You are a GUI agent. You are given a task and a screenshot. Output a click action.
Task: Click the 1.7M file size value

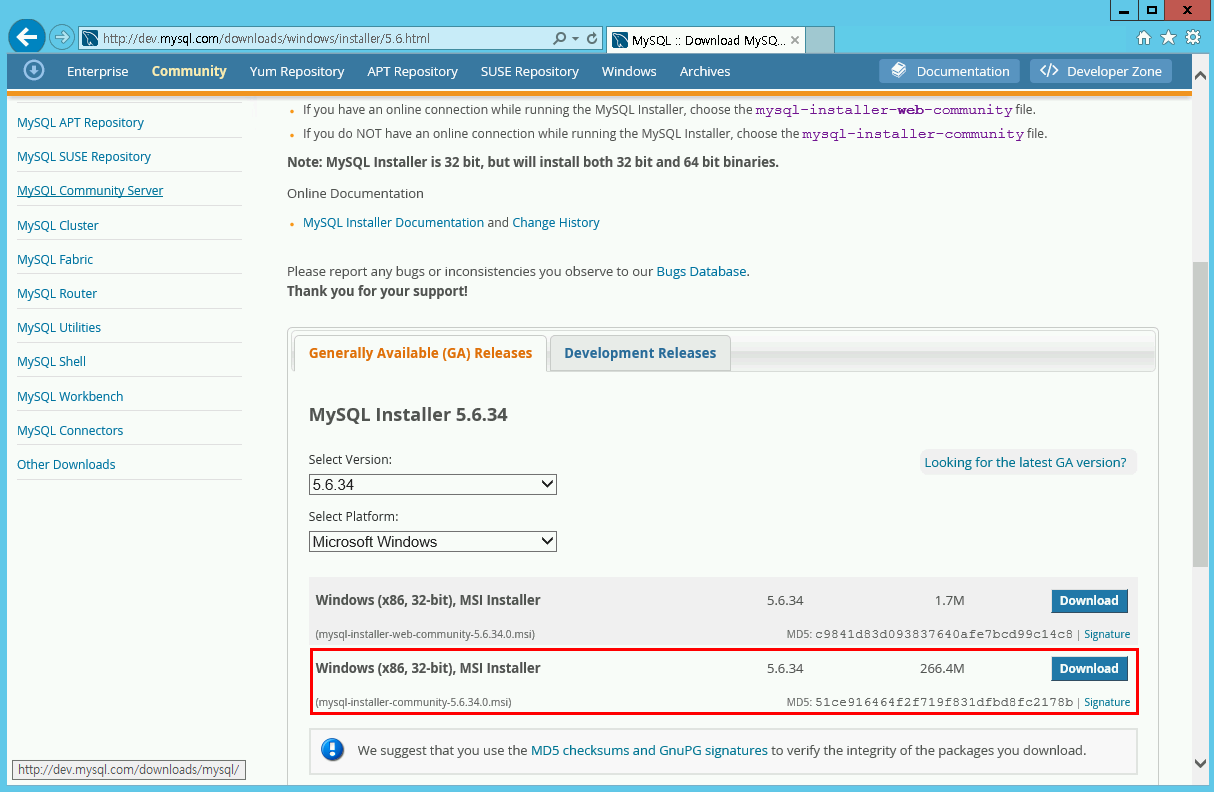[x=949, y=601]
